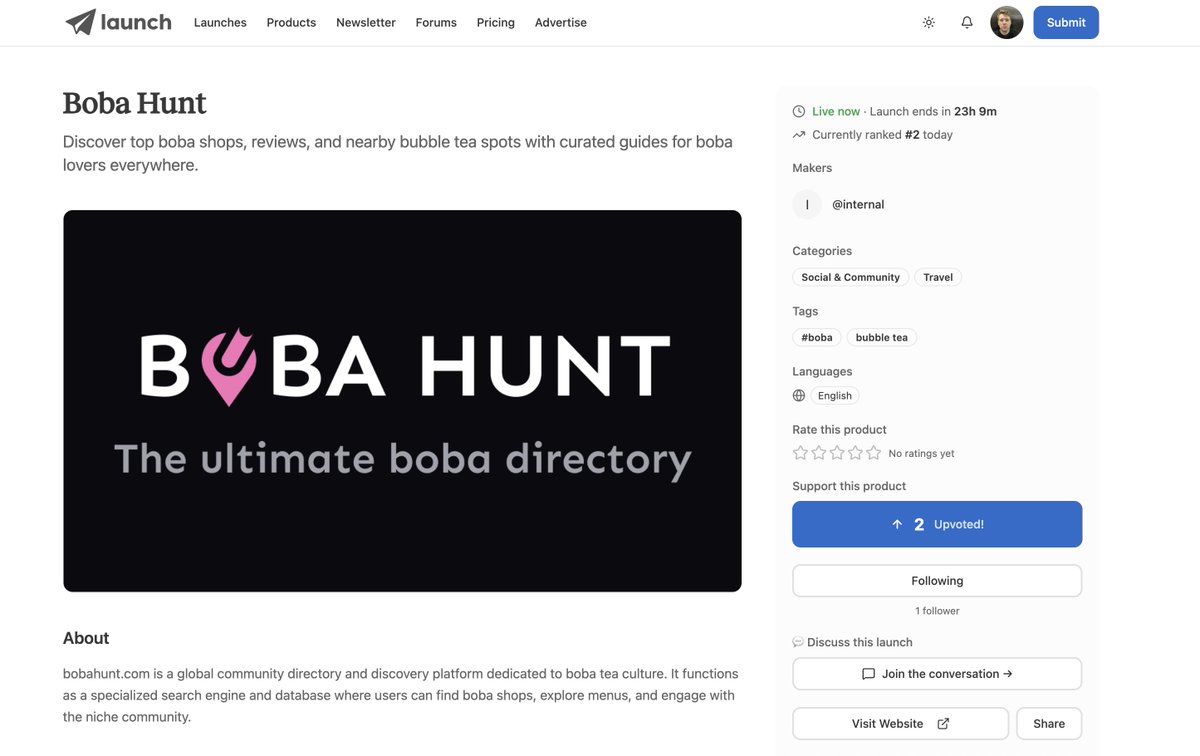Click the About heading
The height and width of the screenshot is (756, 1200).
[86, 638]
